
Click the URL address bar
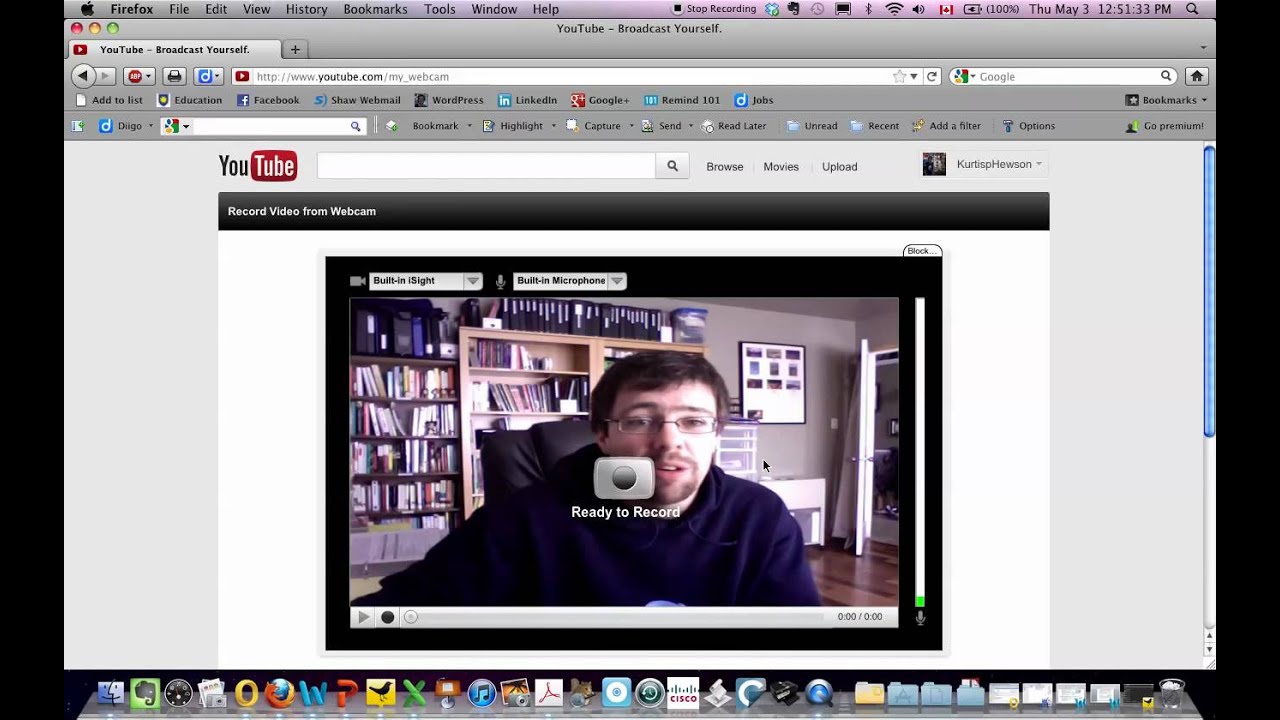(570, 76)
